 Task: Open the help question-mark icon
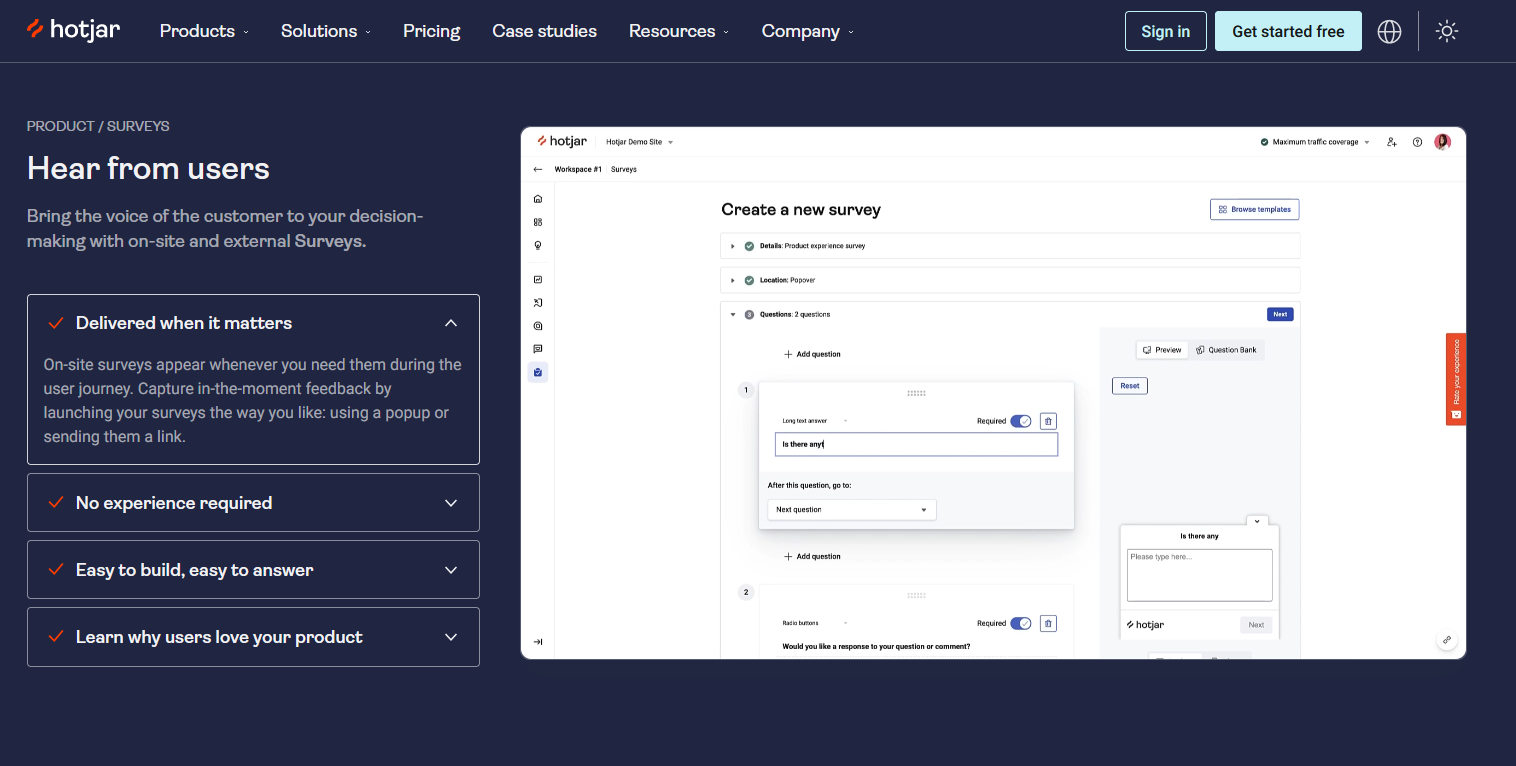pos(1417,141)
